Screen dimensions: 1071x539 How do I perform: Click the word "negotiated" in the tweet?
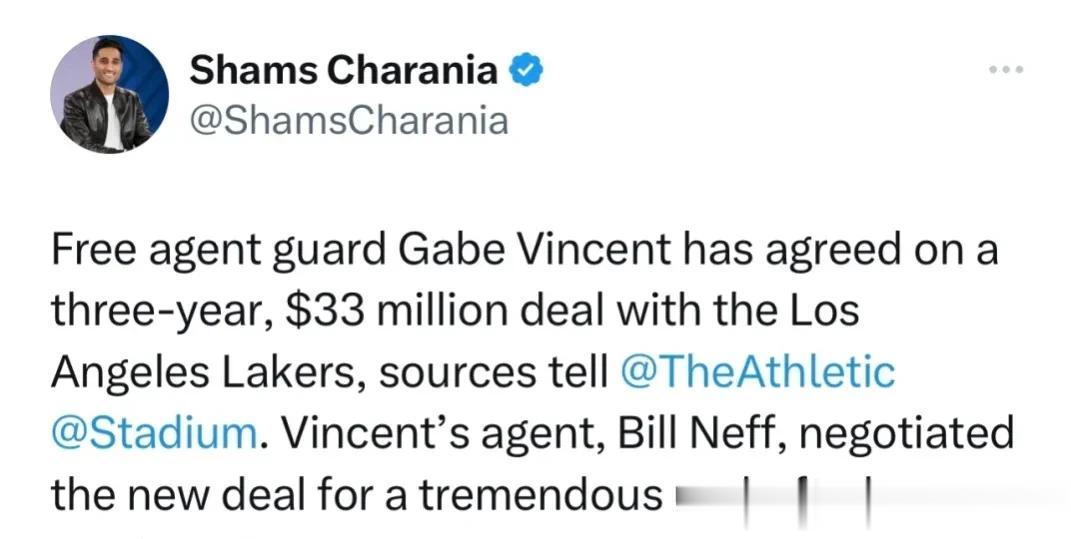pos(906,433)
